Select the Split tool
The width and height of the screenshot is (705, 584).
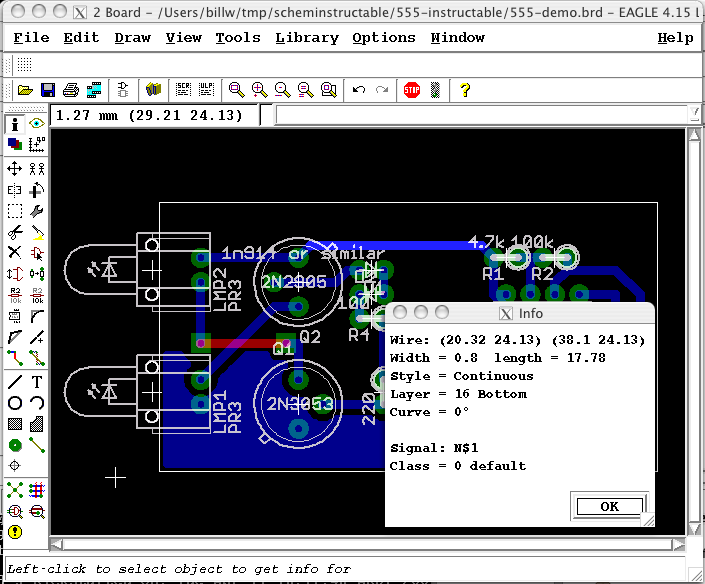coord(15,337)
